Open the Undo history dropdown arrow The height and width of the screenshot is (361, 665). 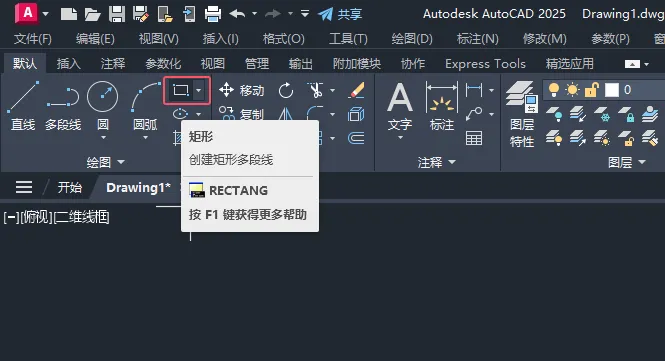point(254,14)
